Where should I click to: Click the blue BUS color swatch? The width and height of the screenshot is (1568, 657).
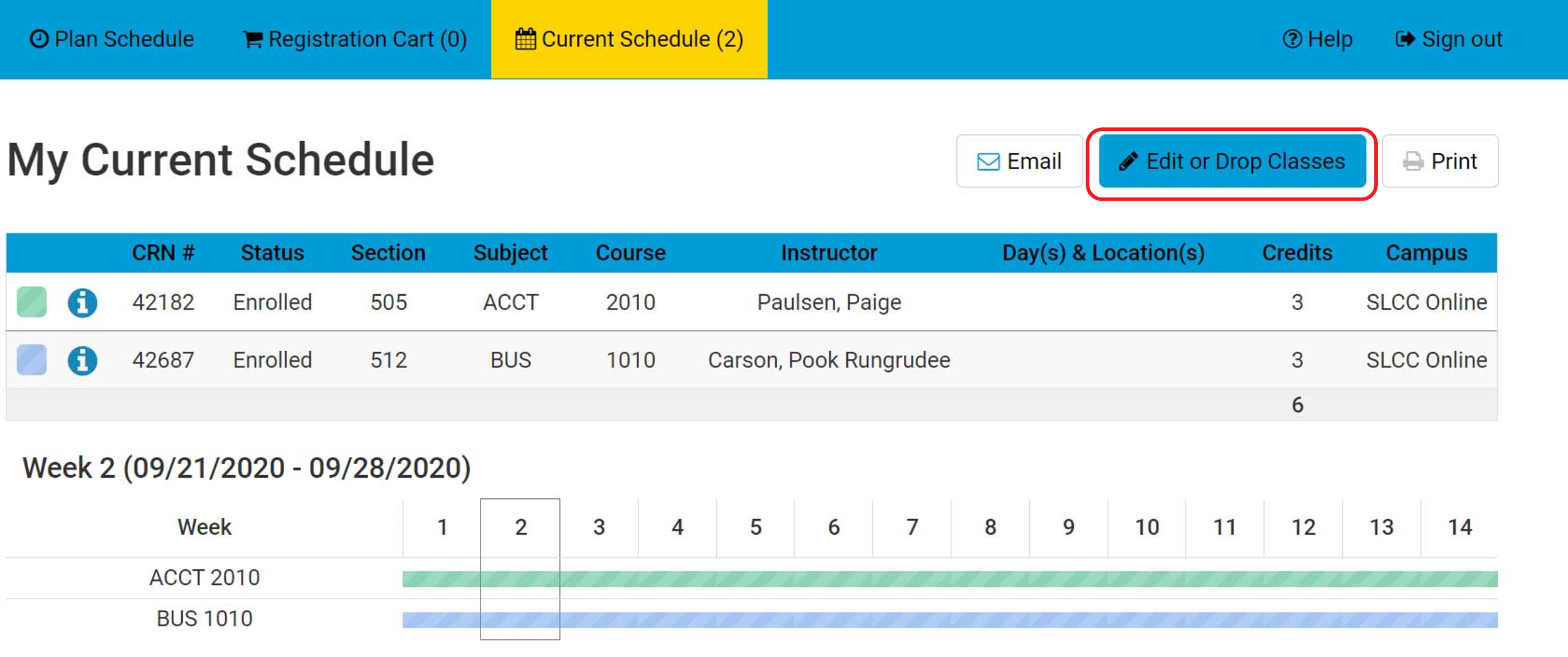click(x=32, y=360)
